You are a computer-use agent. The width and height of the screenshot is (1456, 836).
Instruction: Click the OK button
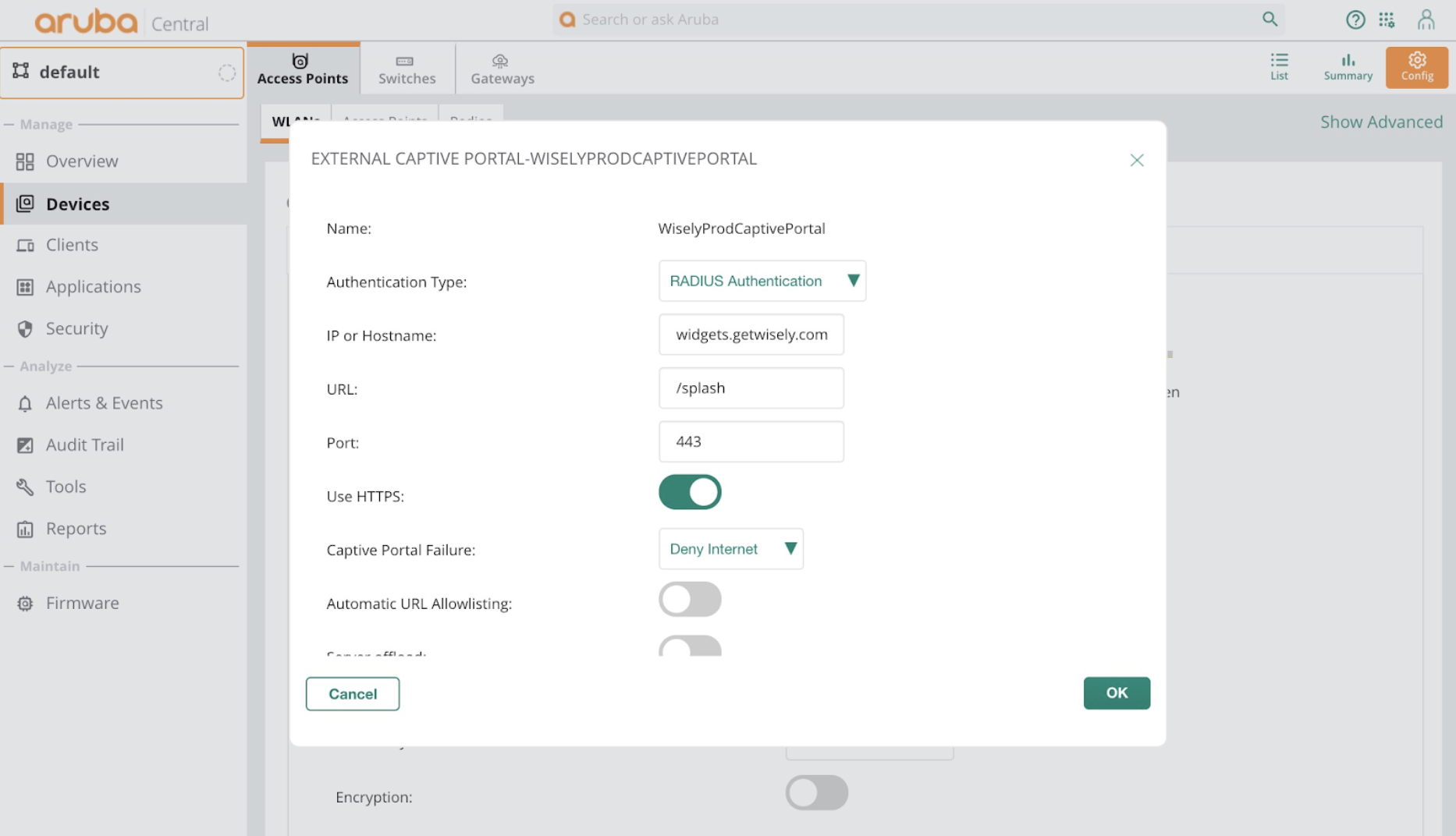tap(1117, 693)
